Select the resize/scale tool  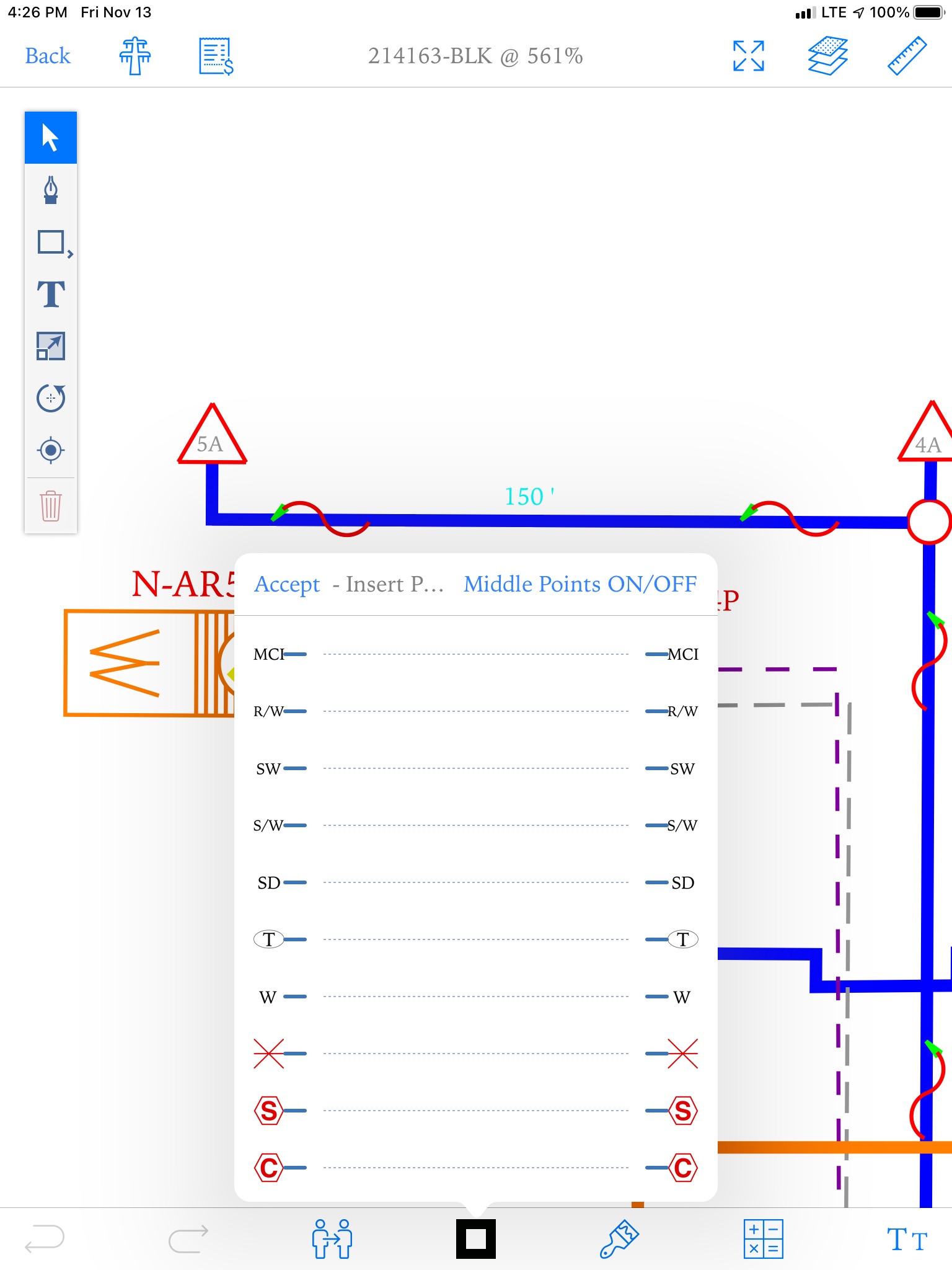pyautogui.click(x=51, y=346)
